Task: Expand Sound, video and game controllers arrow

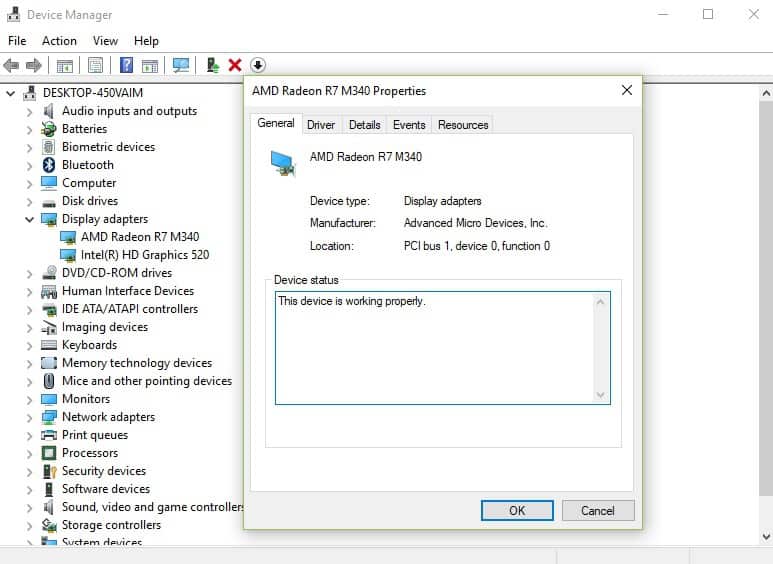Action: (x=29, y=508)
